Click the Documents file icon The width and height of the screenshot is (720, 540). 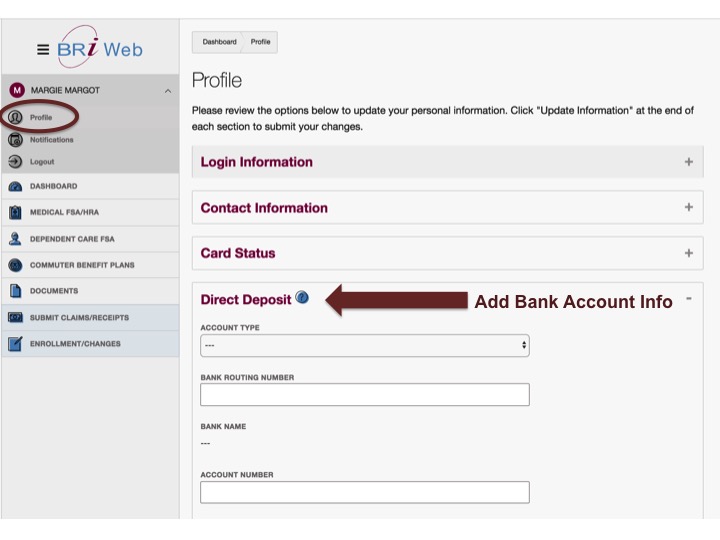coord(15,291)
